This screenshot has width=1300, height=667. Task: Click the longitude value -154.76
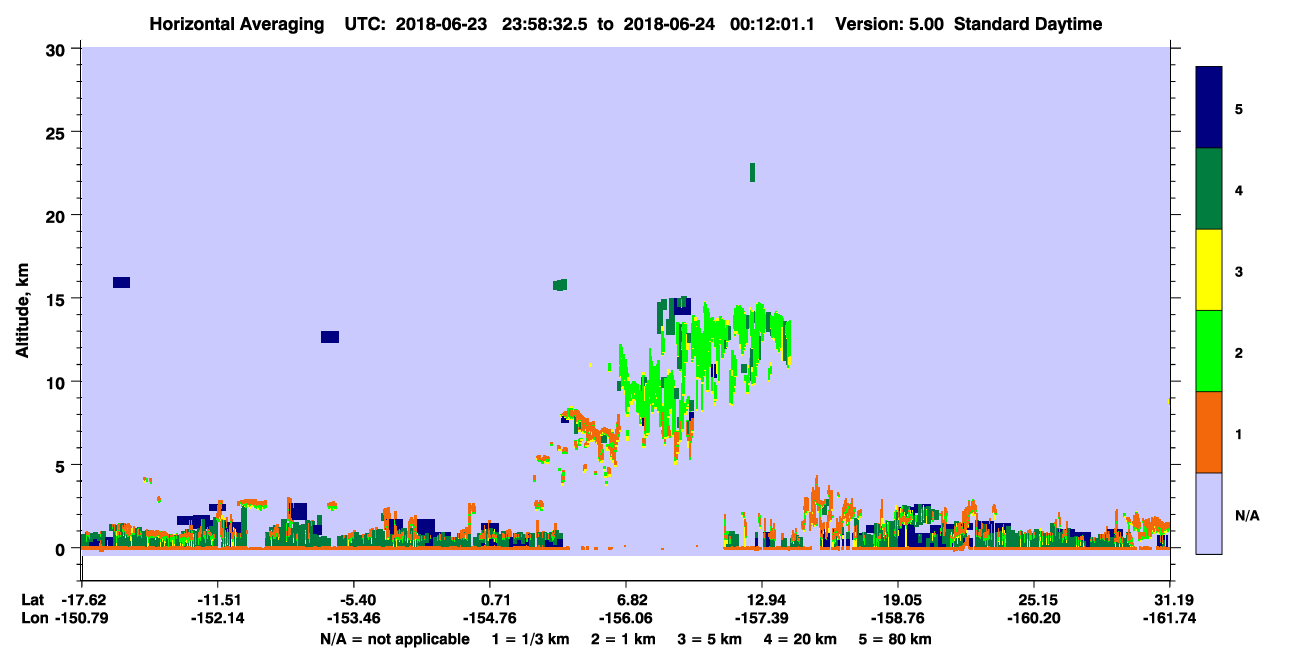coord(490,618)
